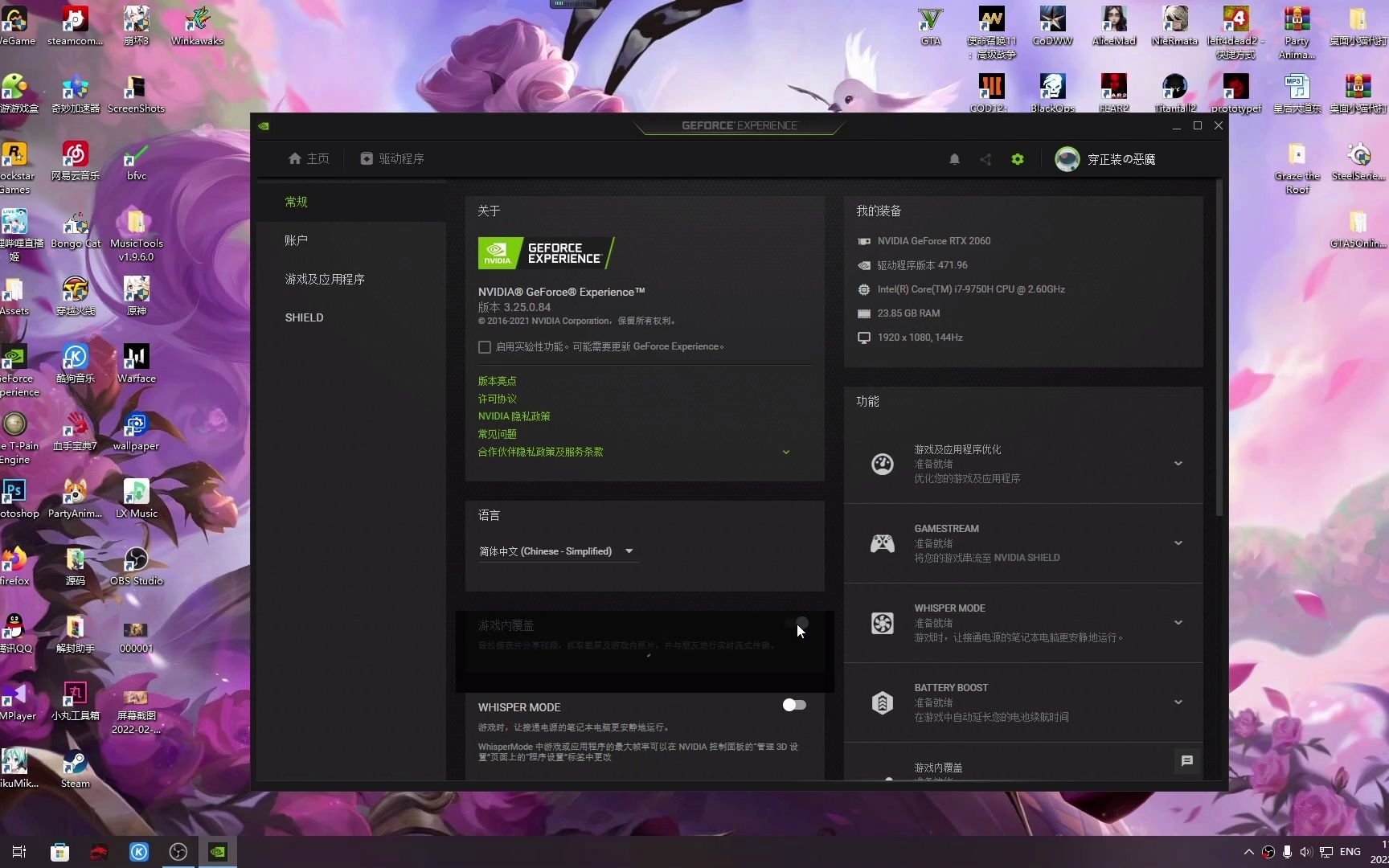Image resolution: width=1389 pixels, height=868 pixels.
Task: Open the Steam desktop shortcut
Action: 75,768
